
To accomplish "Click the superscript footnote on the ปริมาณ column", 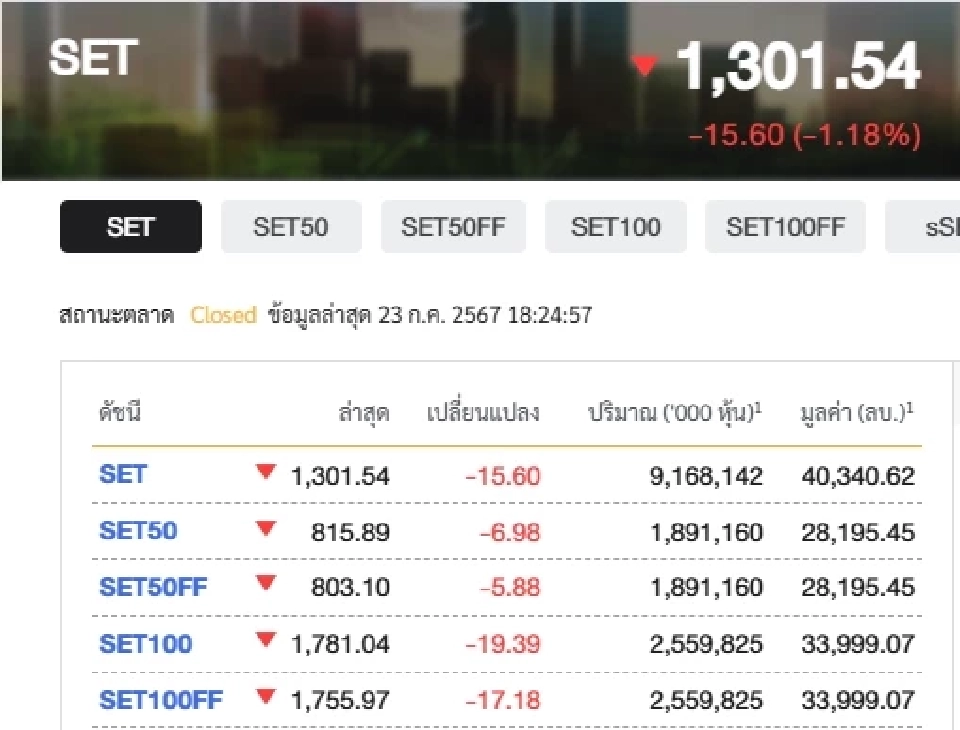I will 756,405.
